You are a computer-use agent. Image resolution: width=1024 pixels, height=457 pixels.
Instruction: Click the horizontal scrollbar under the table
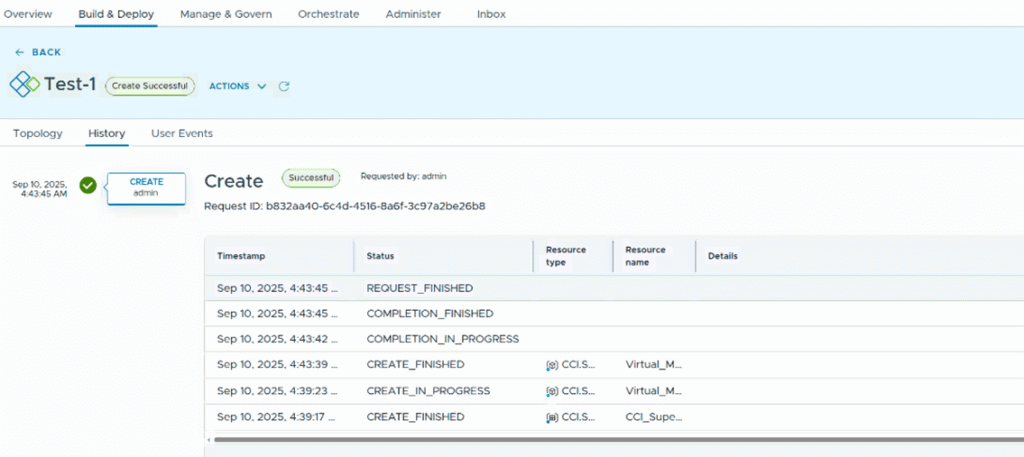(600, 438)
